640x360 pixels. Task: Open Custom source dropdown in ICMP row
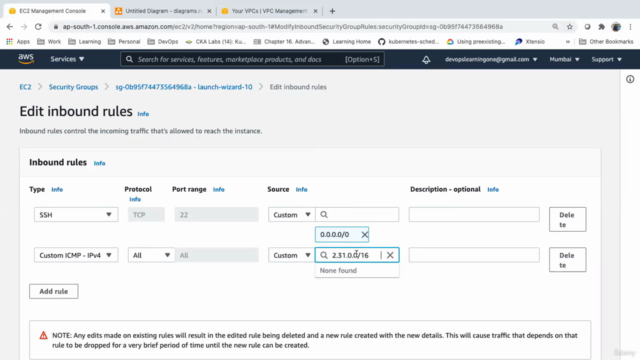coord(291,255)
